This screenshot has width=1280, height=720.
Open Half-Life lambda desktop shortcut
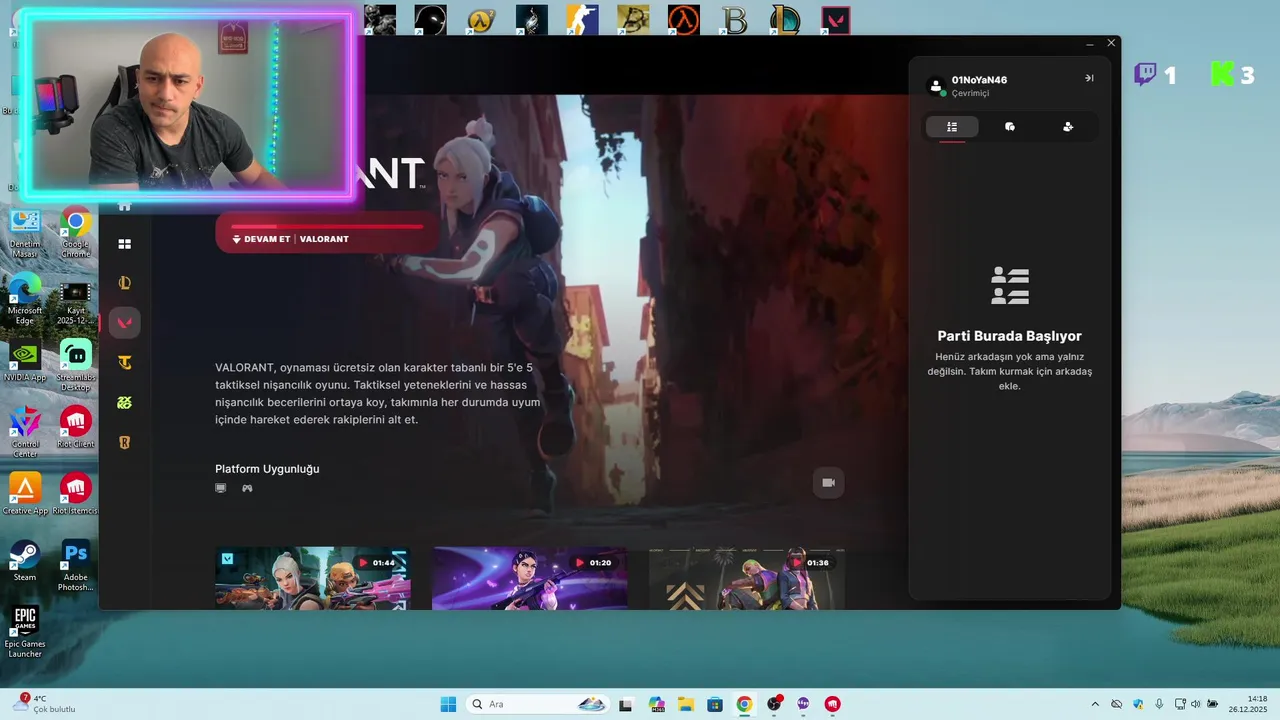pos(684,19)
